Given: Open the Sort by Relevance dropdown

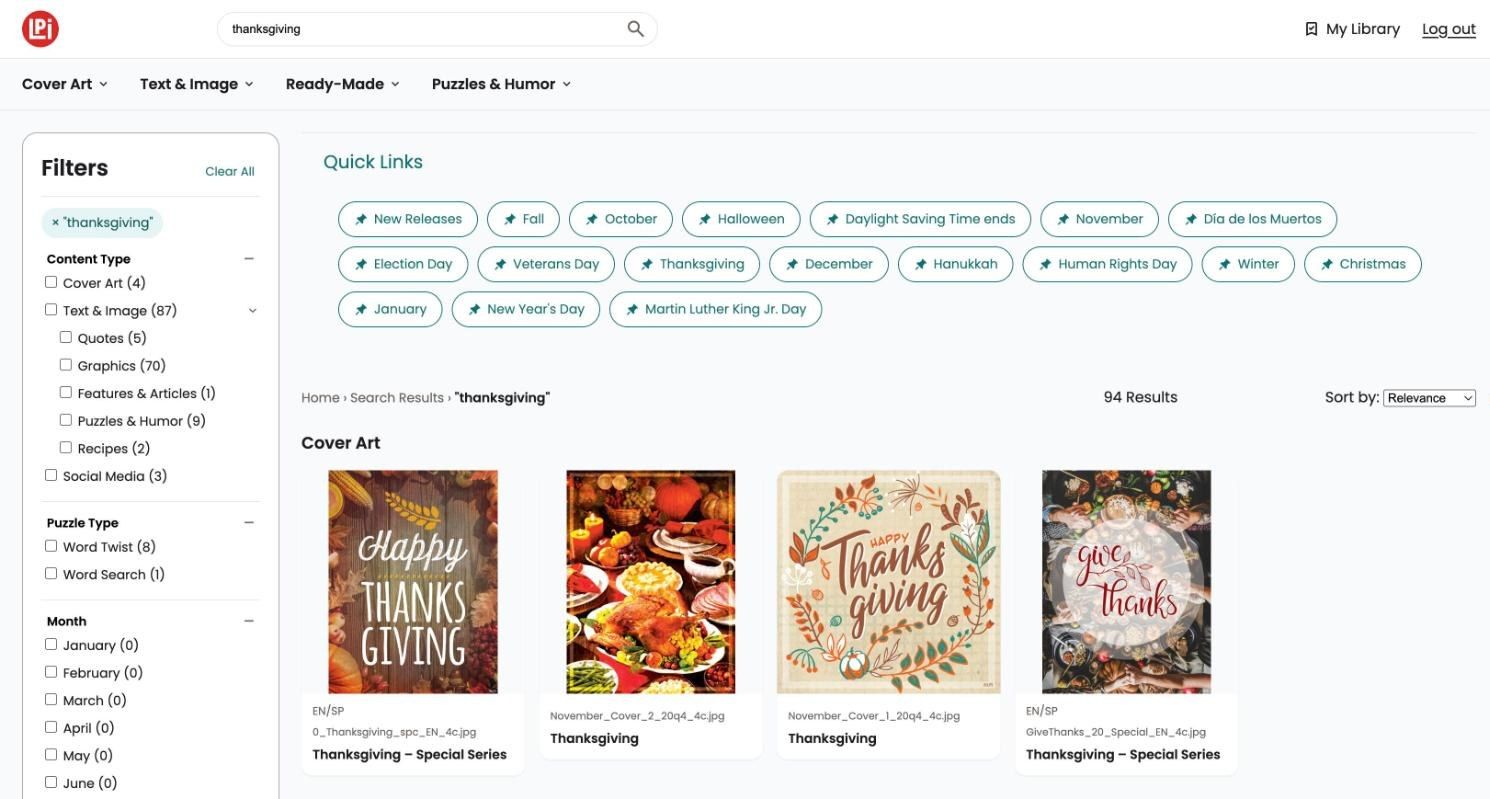Looking at the screenshot, I should (1430, 398).
